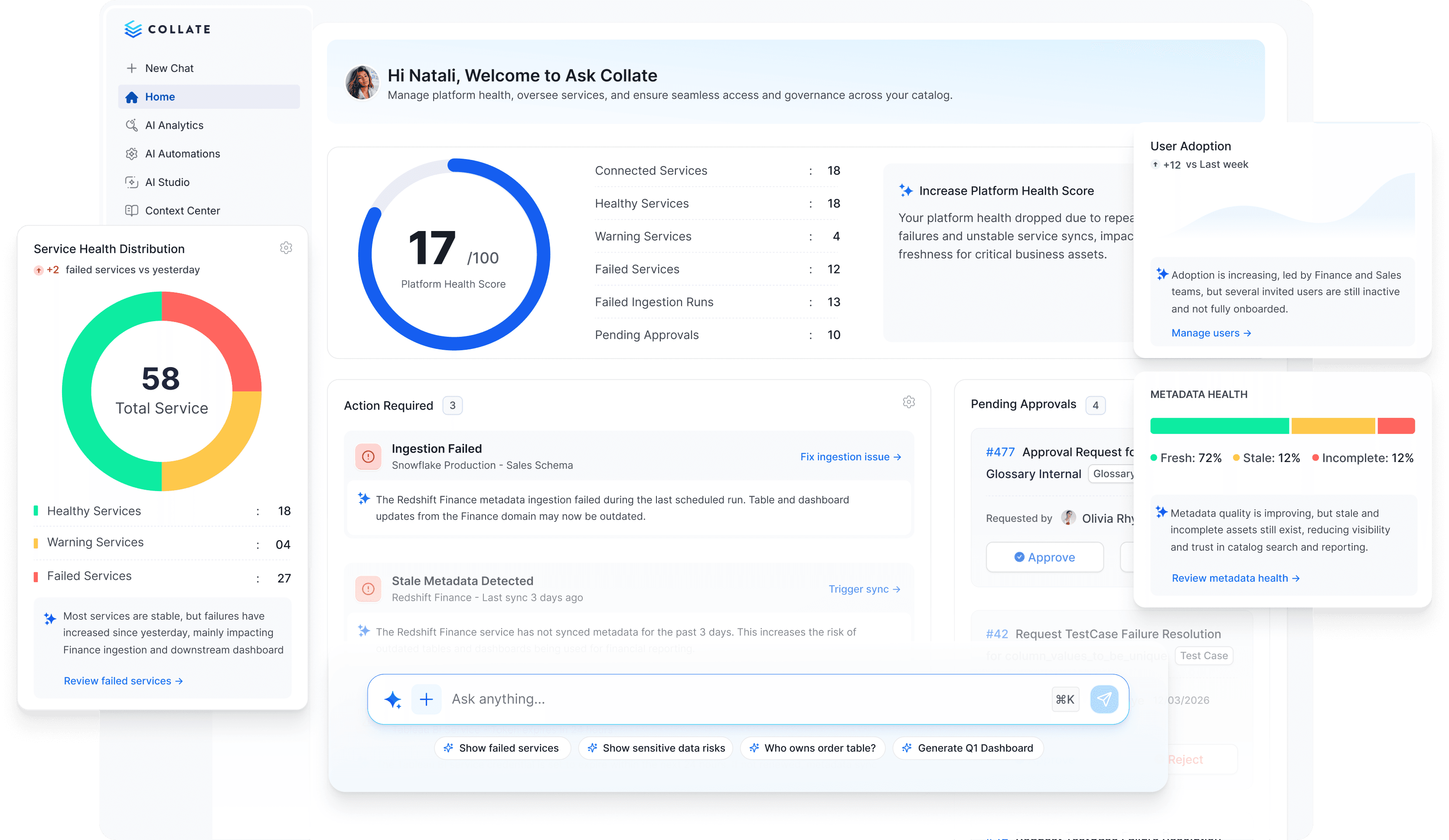Click the plus attachment button in chat bar
Screen dimensions: 1449x840
pyautogui.click(x=426, y=699)
